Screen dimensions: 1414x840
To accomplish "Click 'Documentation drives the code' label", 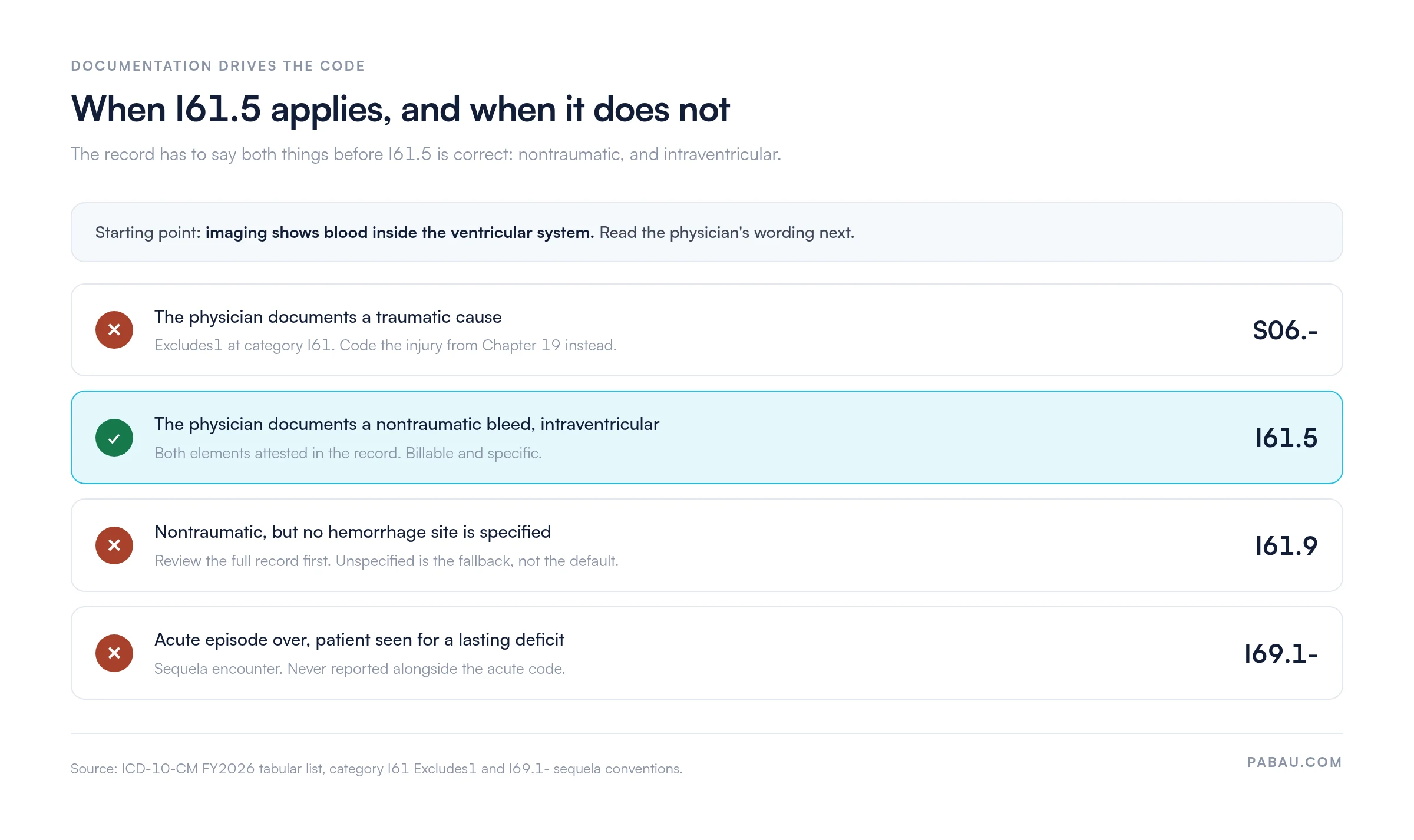I will click(218, 66).
